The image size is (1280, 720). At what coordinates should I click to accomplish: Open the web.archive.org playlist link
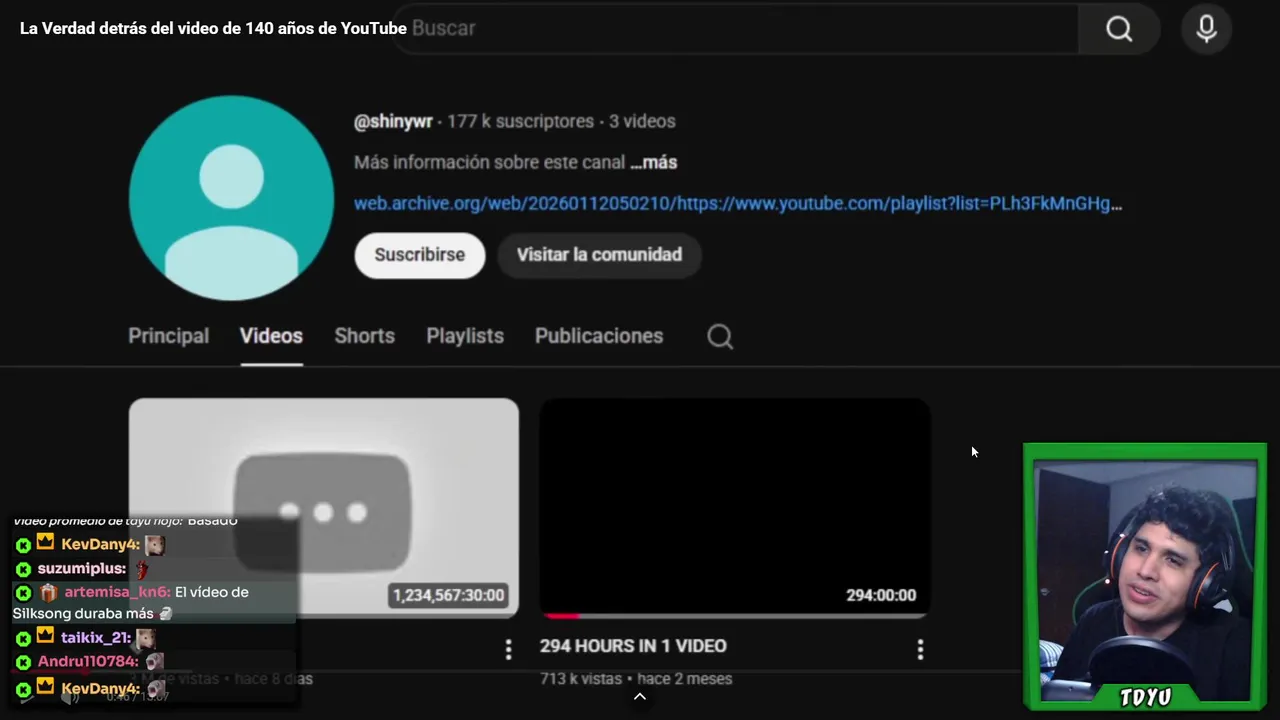tap(738, 204)
